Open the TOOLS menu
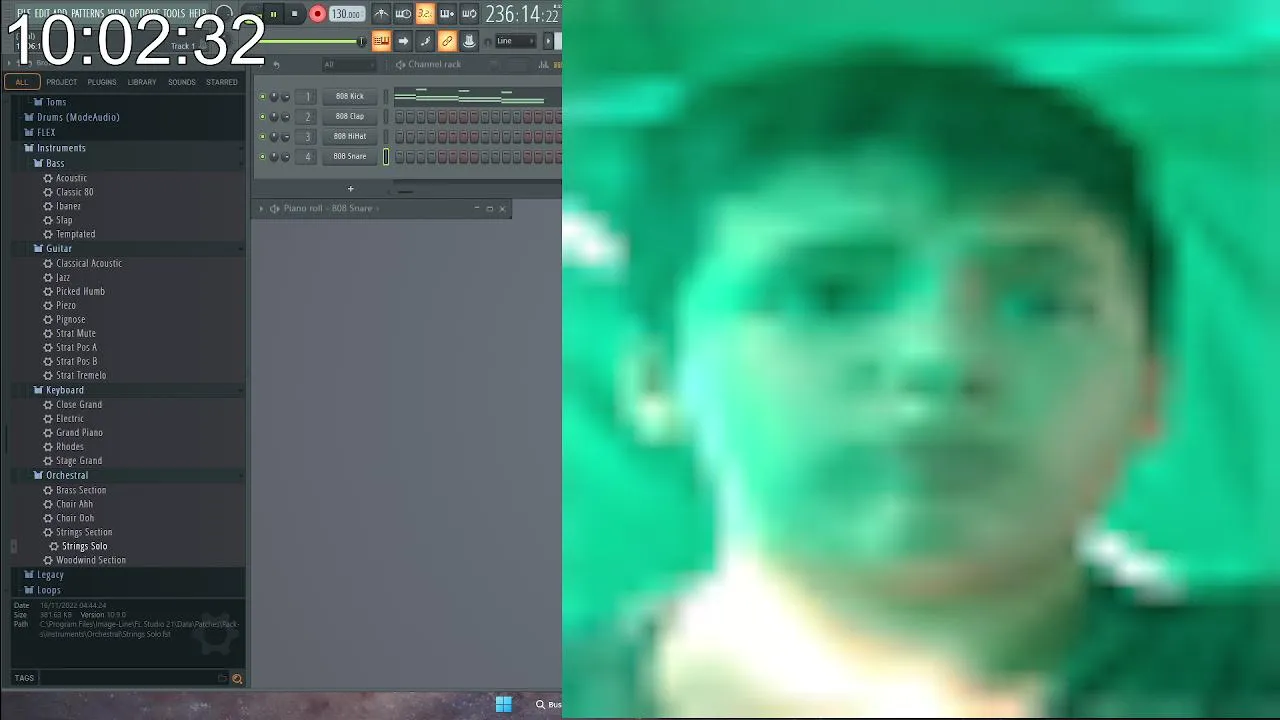1280x720 pixels. pyautogui.click(x=174, y=13)
